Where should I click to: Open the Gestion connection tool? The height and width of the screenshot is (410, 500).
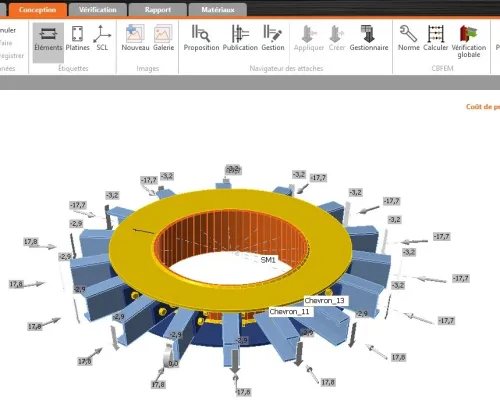[x=273, y=38]
